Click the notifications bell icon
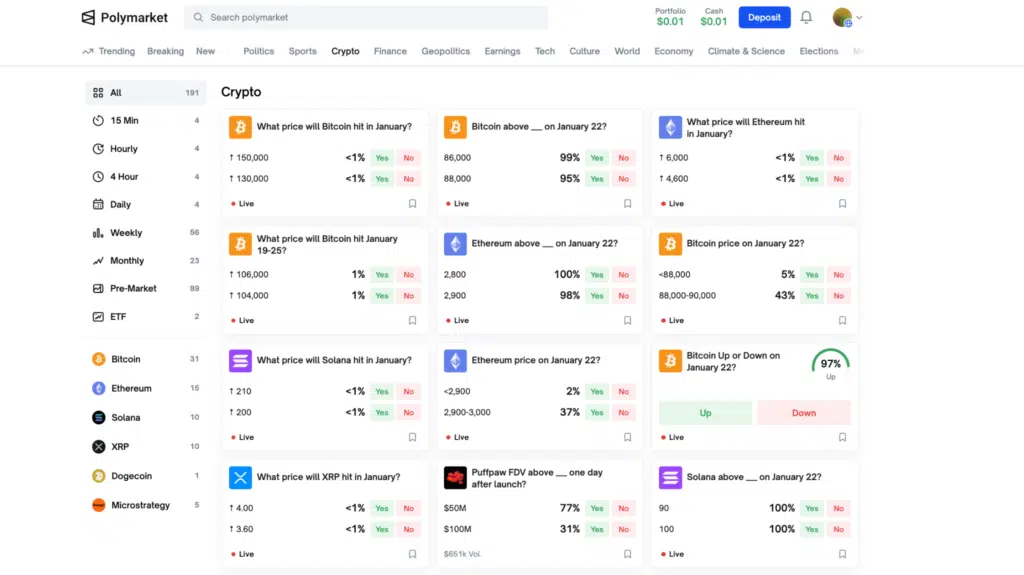1024x575 pixels. click(x=806, y=18)
